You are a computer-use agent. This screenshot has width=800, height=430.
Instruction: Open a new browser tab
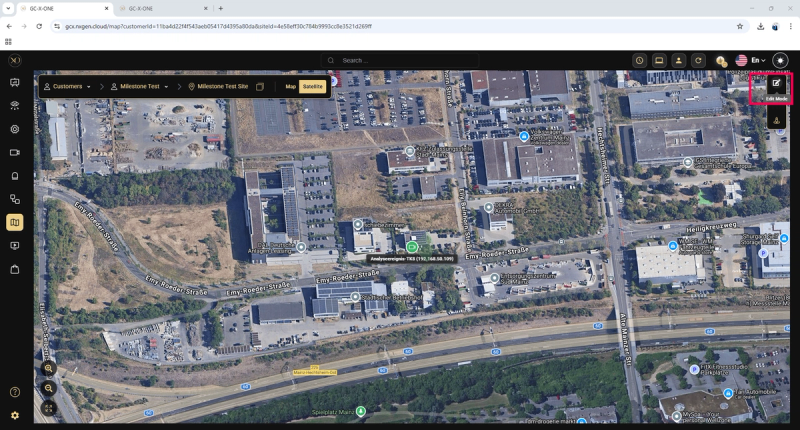221,9
